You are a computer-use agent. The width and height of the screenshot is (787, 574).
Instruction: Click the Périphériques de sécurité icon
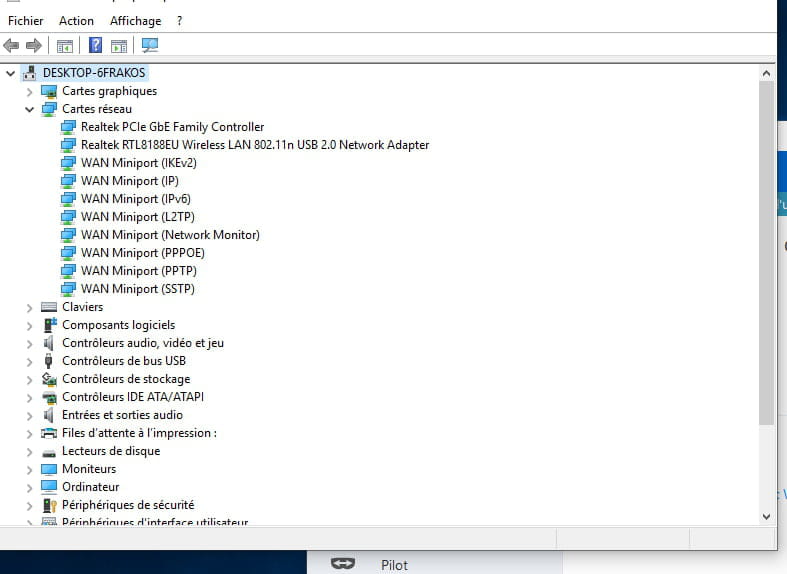click(x=49, y=505)
